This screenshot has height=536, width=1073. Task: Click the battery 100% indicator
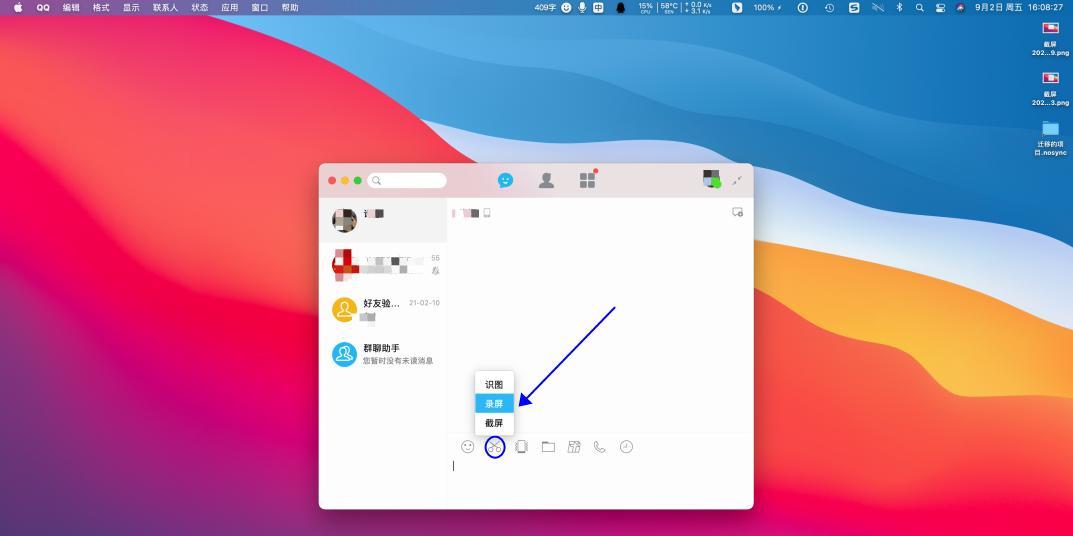click(x=768, y=8)
